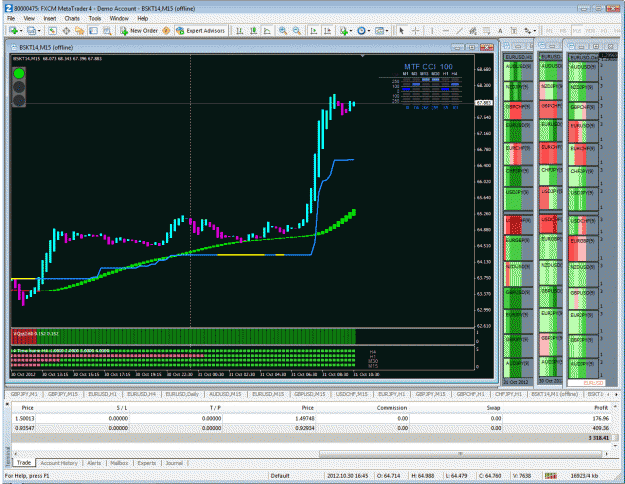Open the Indicators list icon
The image size is (625, 484).
(x=343, y=31)
